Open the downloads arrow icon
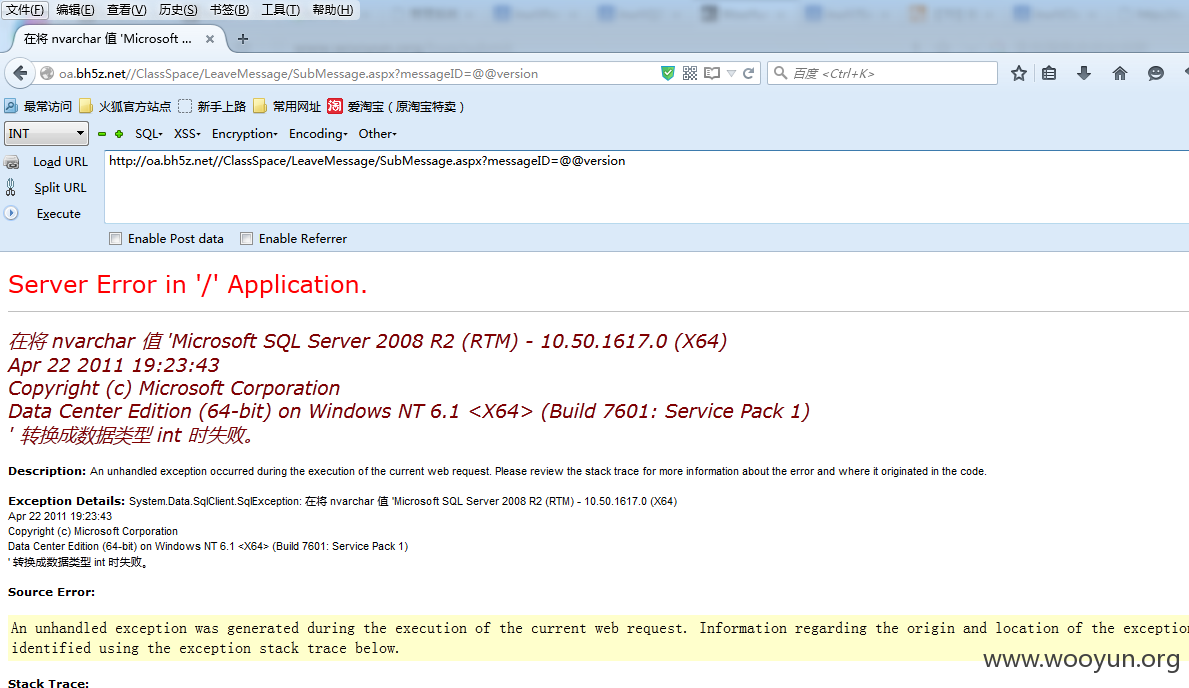Image resolution: width=1189 pixels, height=688 pixels. click(x=1084, y=73)
